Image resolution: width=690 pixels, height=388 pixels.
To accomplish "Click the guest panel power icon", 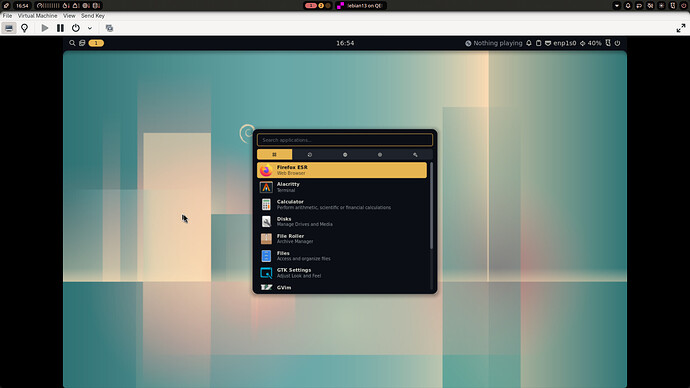I will point(617,43).
